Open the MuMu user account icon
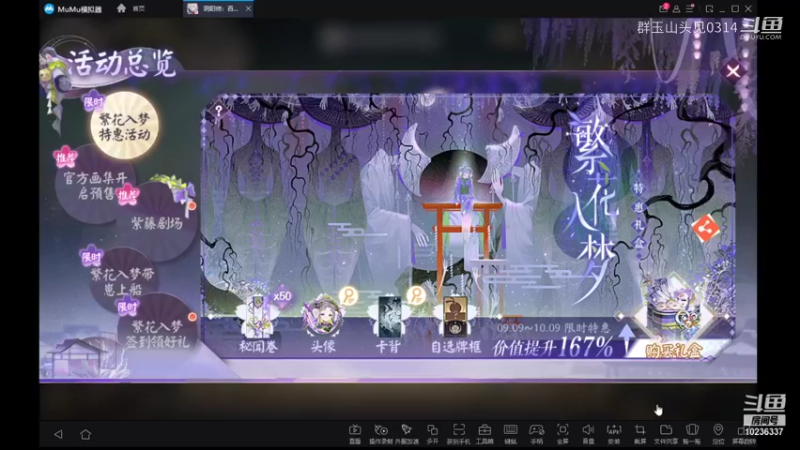Screen dimensions: 800x450 pos(677,9)
